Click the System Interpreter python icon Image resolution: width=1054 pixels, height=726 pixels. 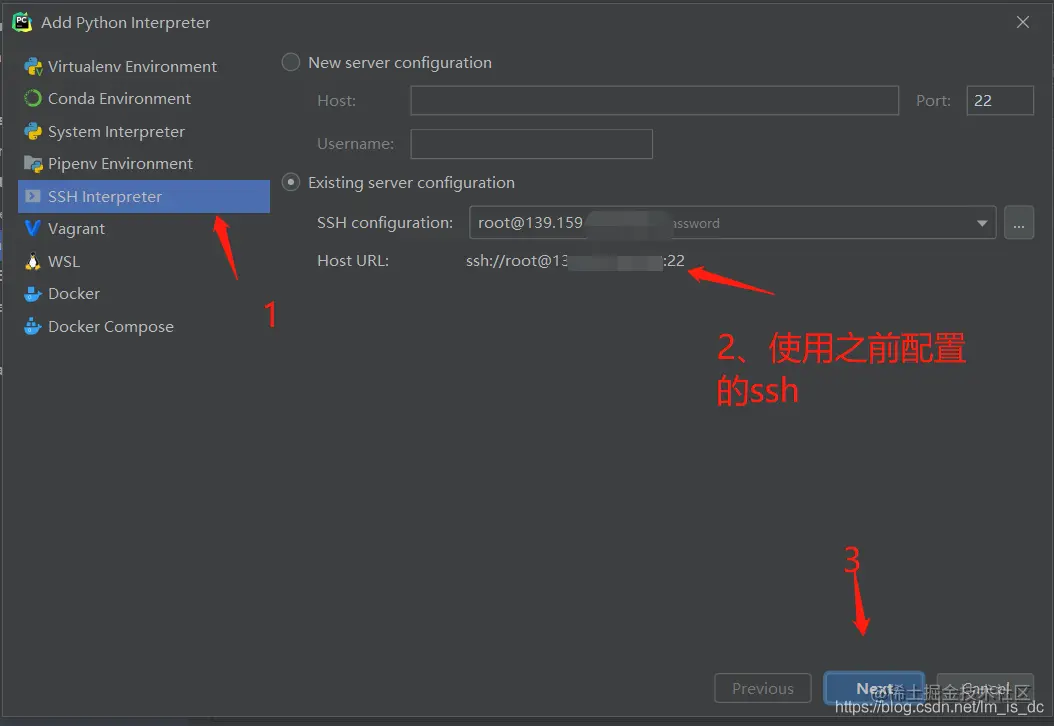click(33, 132)
